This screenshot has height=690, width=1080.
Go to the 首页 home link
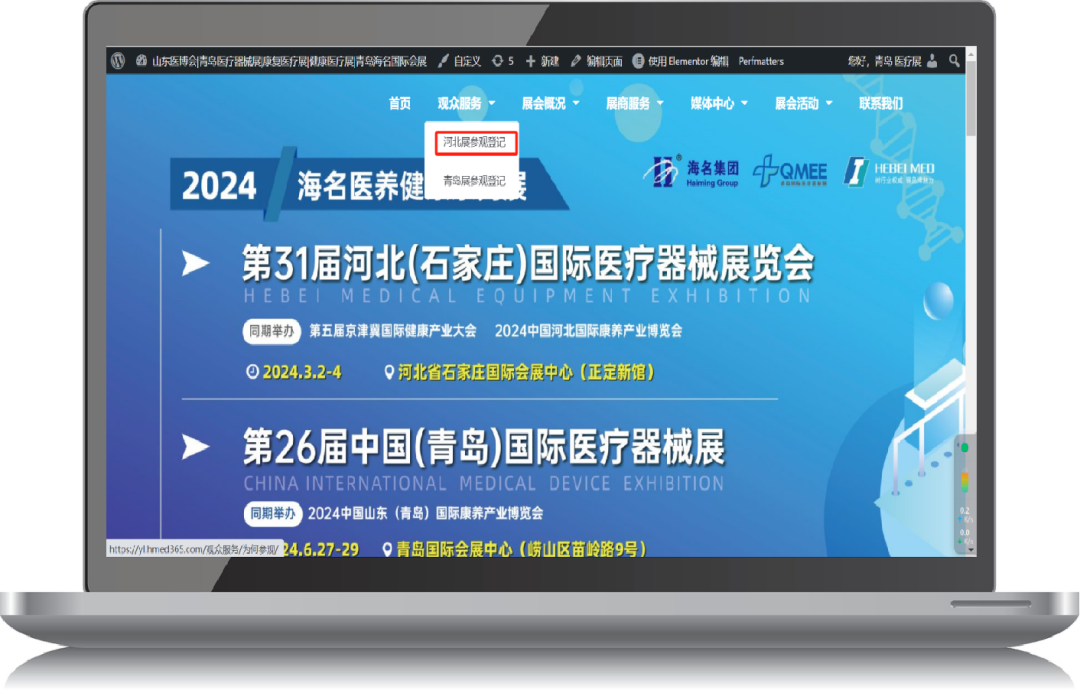[399, 103]
